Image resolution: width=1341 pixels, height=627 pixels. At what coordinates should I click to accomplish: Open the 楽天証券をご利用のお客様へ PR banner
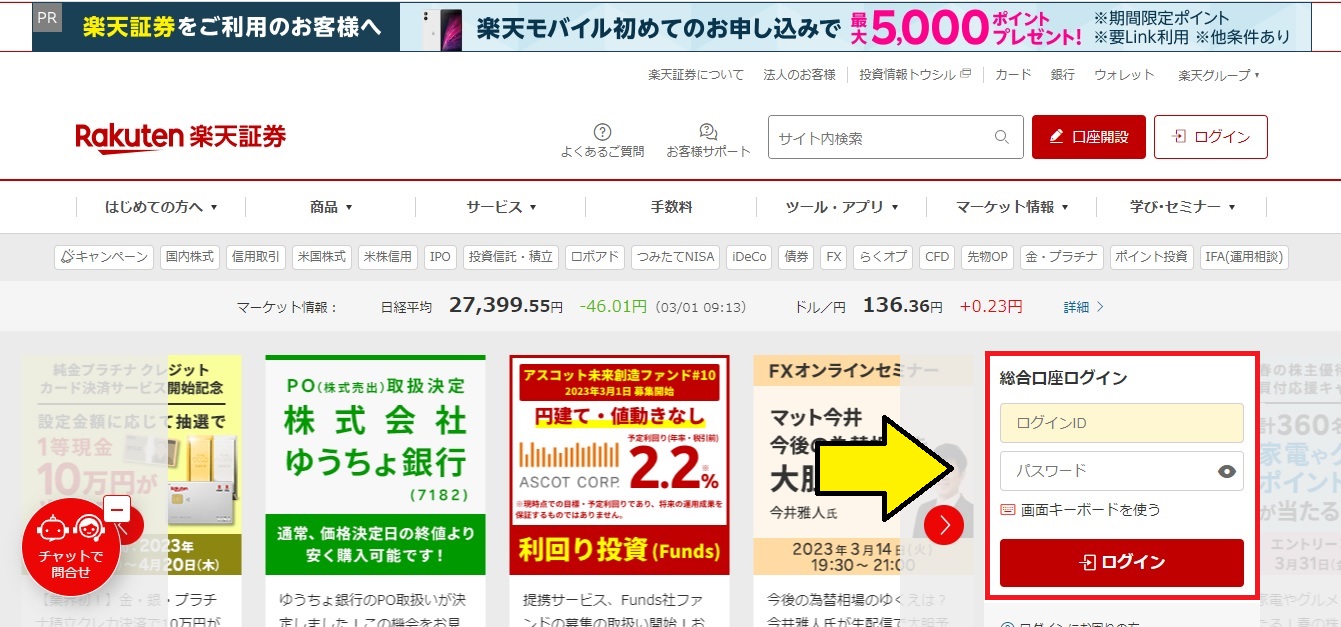216,27
